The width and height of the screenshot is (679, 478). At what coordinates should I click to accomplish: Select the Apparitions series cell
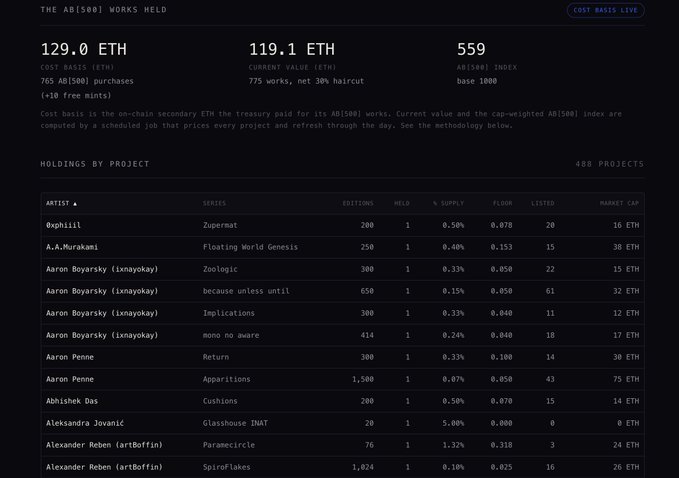(x=226, y=379)
